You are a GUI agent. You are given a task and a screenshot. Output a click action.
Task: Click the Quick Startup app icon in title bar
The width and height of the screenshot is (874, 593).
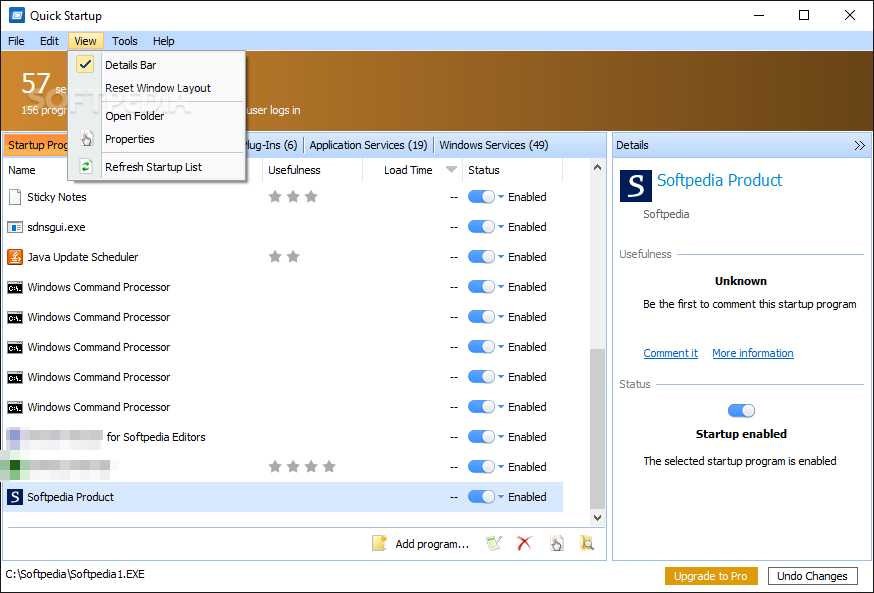pyautogui.click(x=17, y=15)
